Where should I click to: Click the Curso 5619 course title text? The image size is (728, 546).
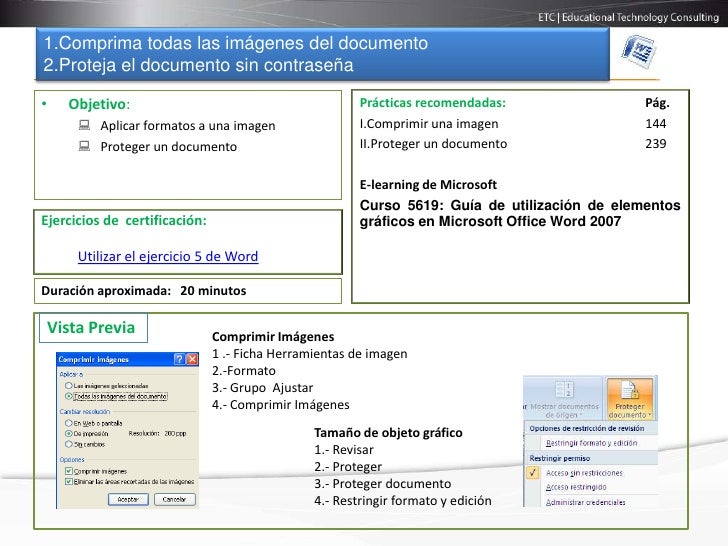click(x=520, y=213)
